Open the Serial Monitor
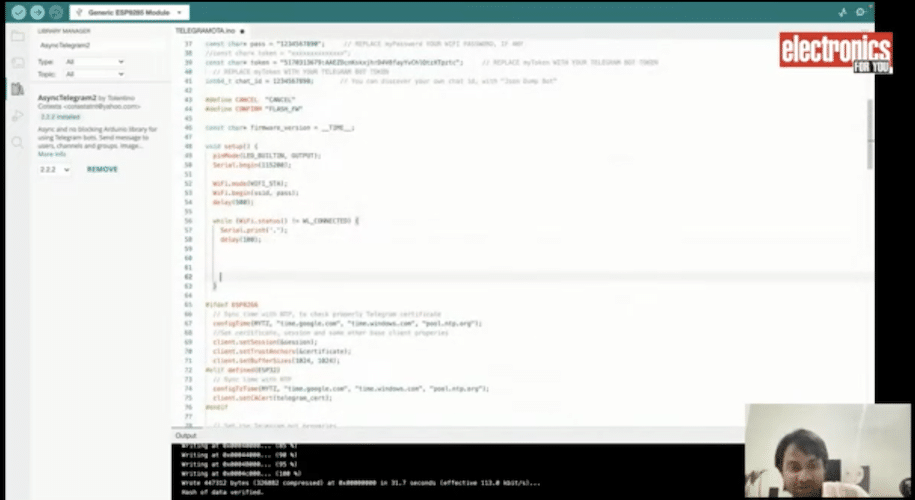 coord(861,13)
